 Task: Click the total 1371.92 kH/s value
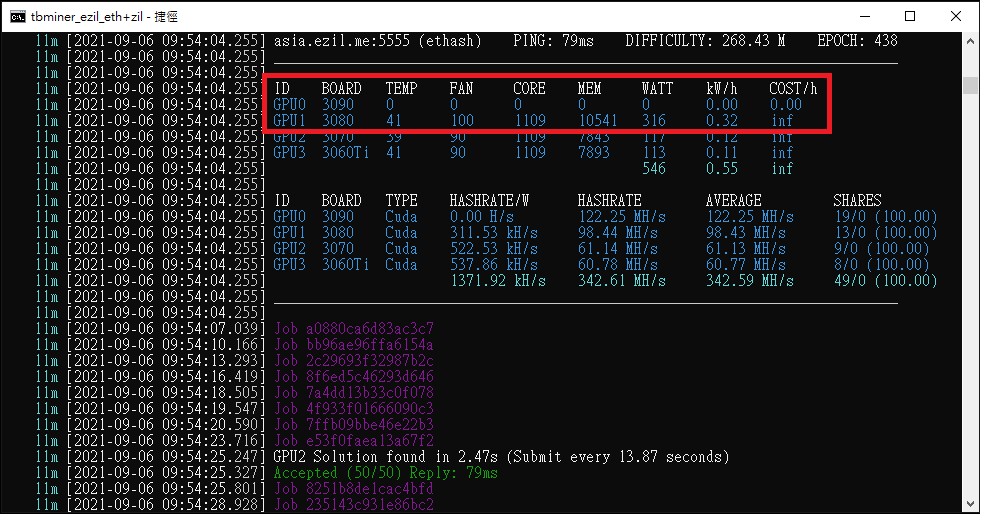coord(498,281)
